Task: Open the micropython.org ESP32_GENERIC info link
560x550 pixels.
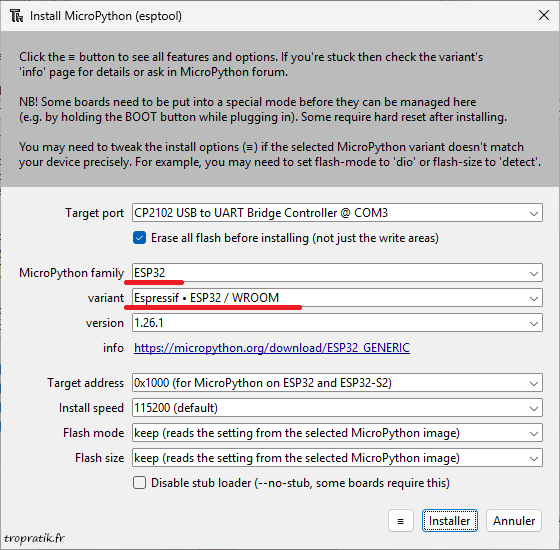Action: tap(272, 348)
